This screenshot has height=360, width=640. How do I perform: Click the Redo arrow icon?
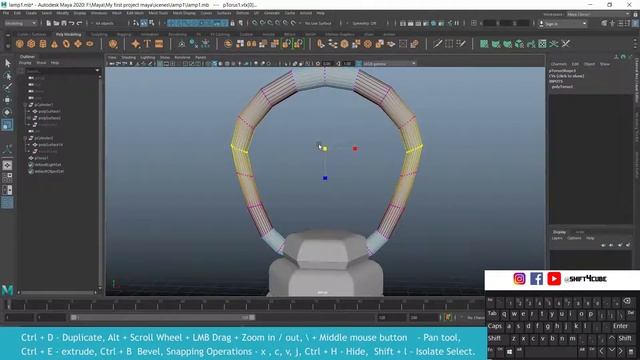coord(79,23)
